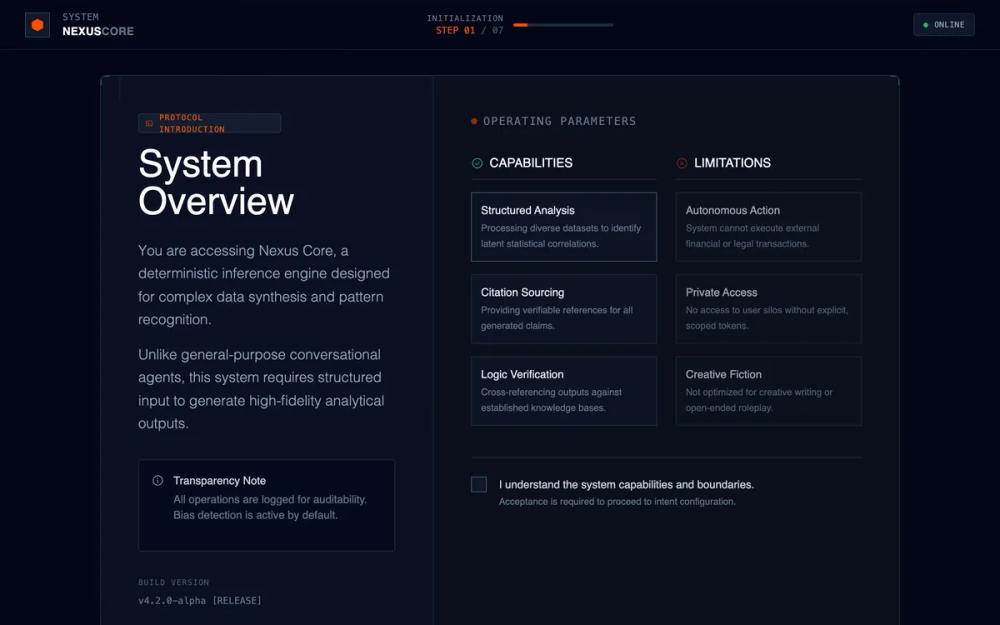Select the Citation Sourcing capability card
Screen dimensions: 1000x625
(x=563, y=309)
